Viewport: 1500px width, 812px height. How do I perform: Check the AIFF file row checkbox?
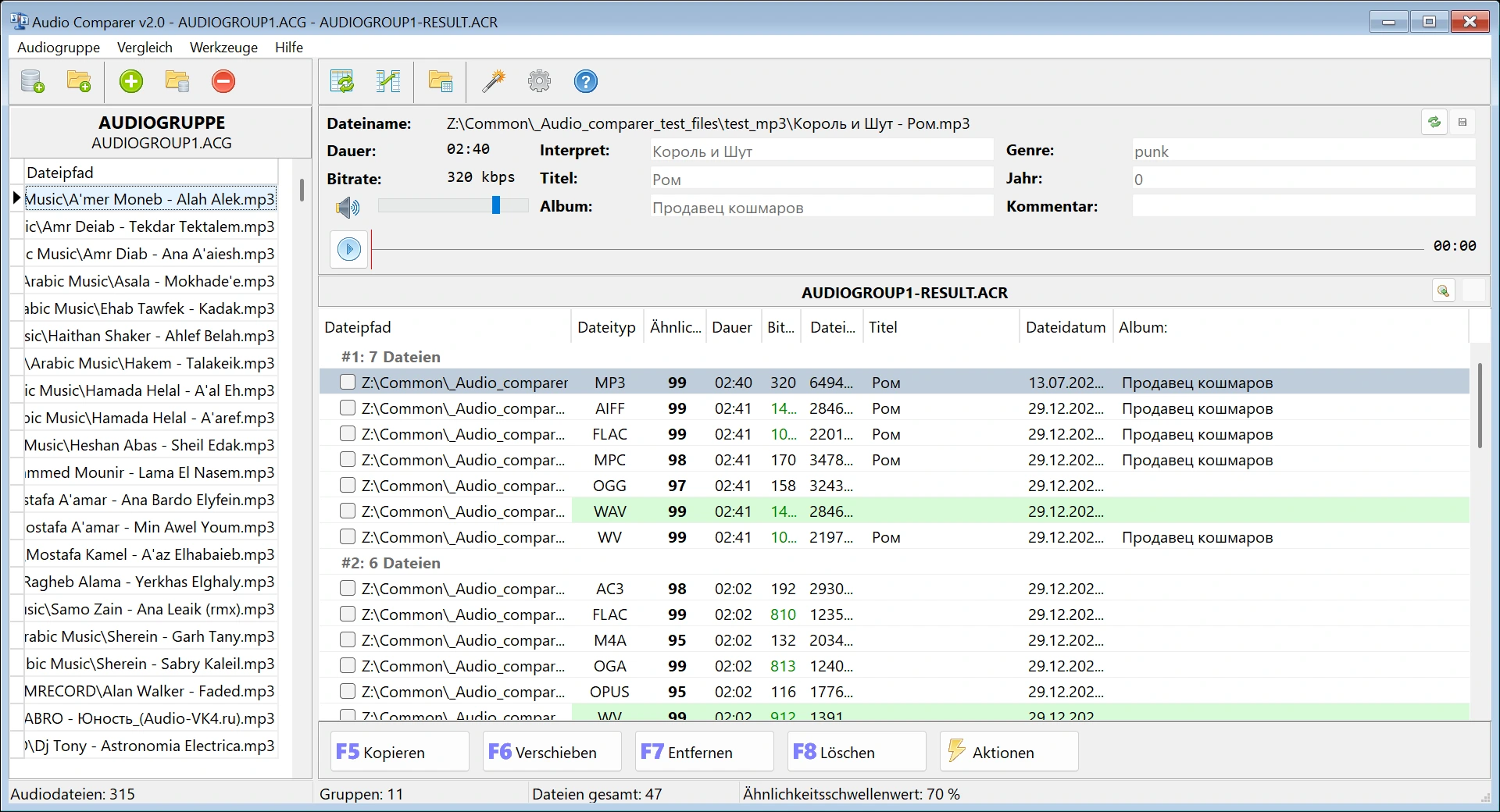(x=348, y=408)
